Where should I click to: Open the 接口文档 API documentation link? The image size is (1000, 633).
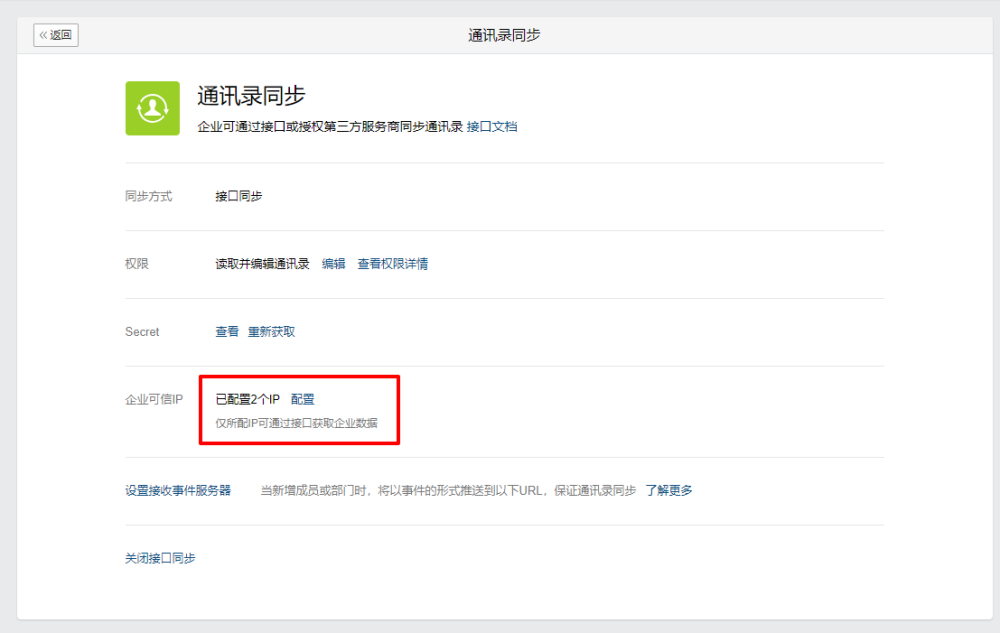(492, 126)
